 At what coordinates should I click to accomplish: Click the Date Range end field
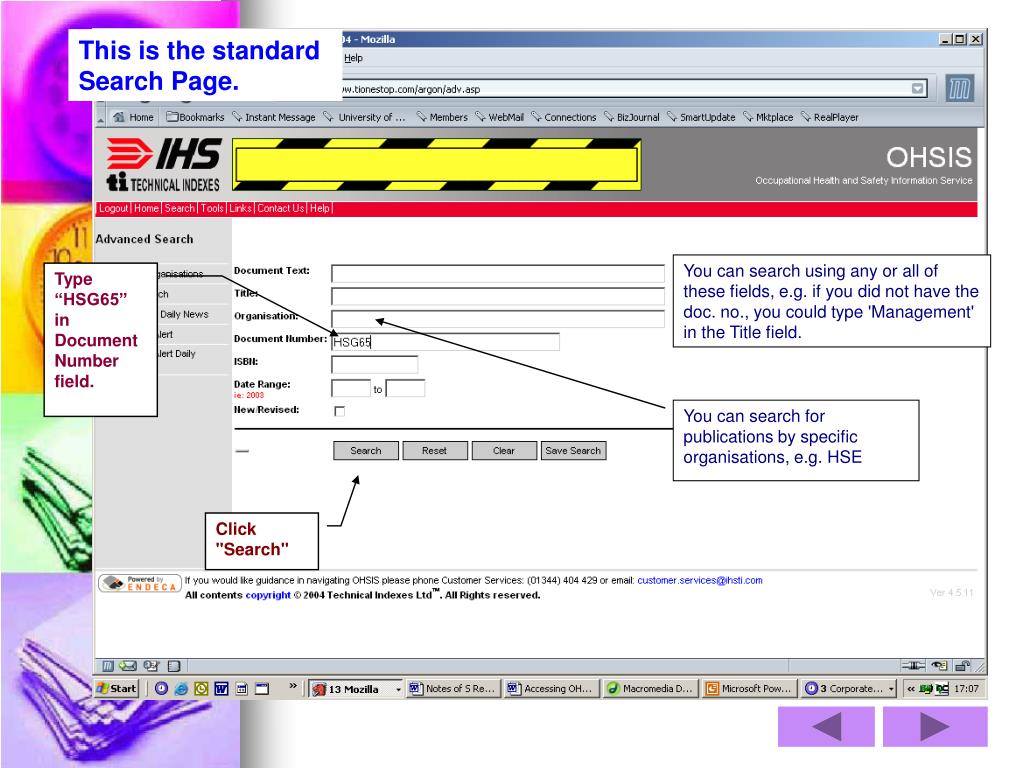[406, 389]
